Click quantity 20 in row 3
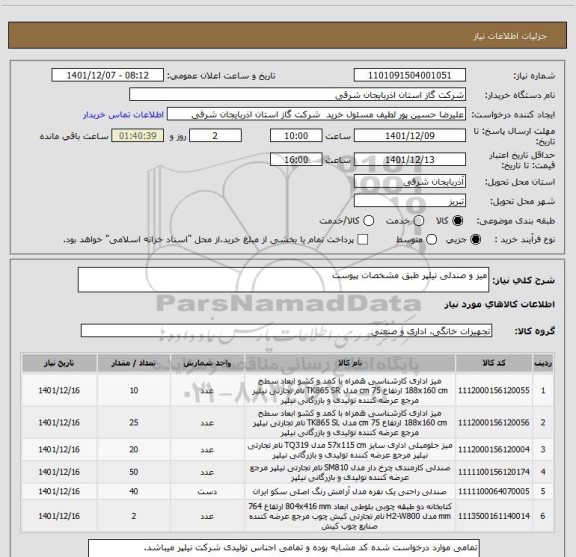Viewport: 576px width, 557px height. (x=134, y=450)
